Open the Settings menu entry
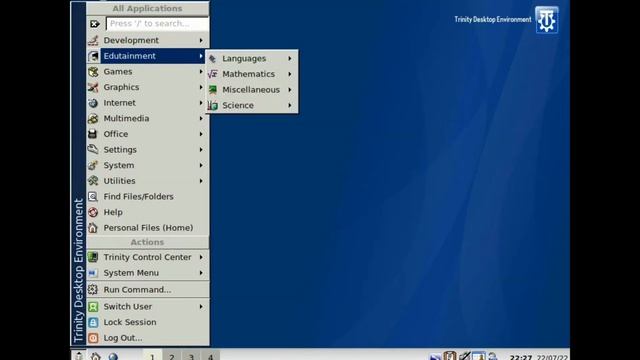This screenshot has height=360, width=640. 147,150
